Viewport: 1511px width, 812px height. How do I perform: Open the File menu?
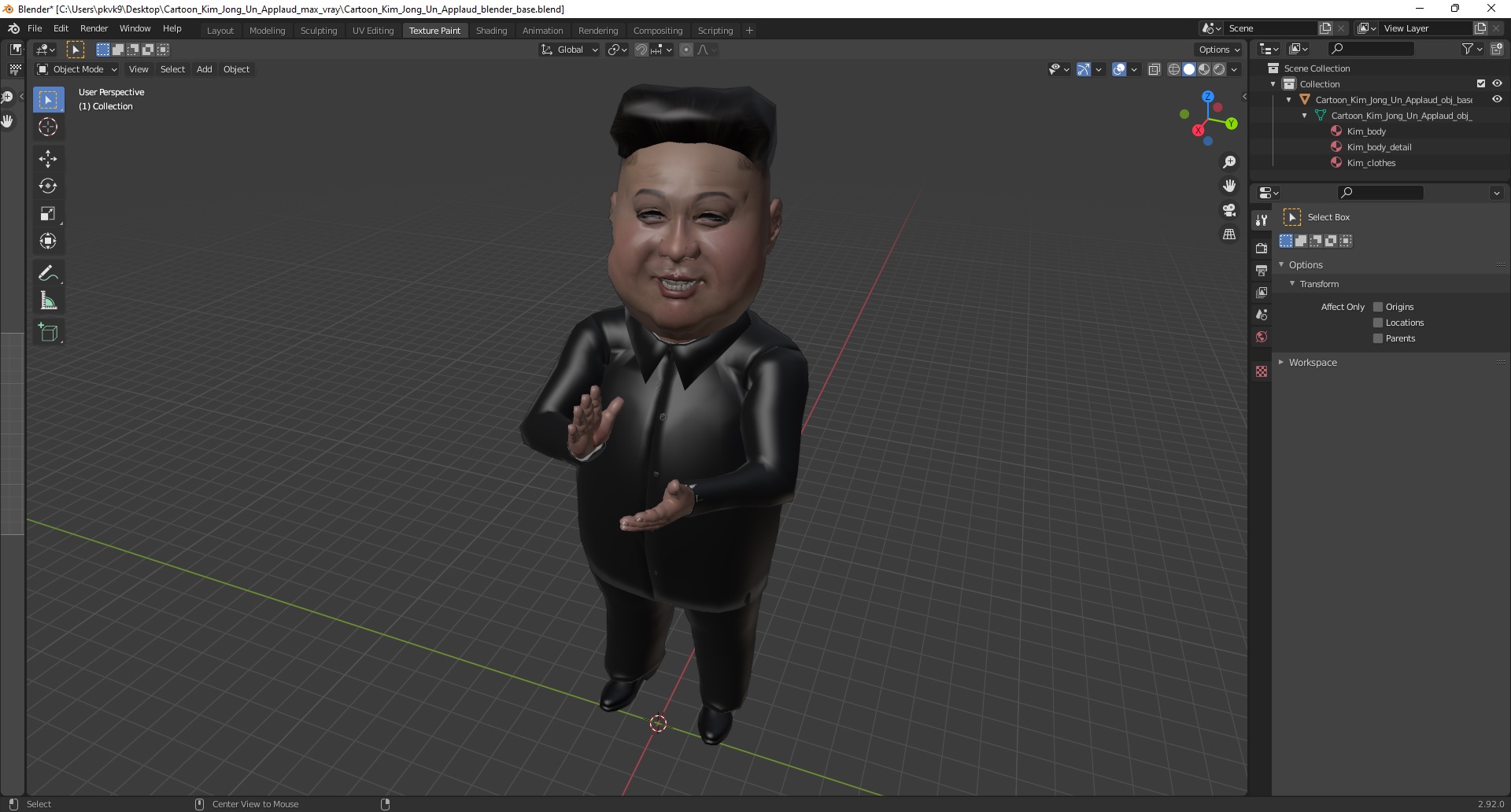pos(35,28)
